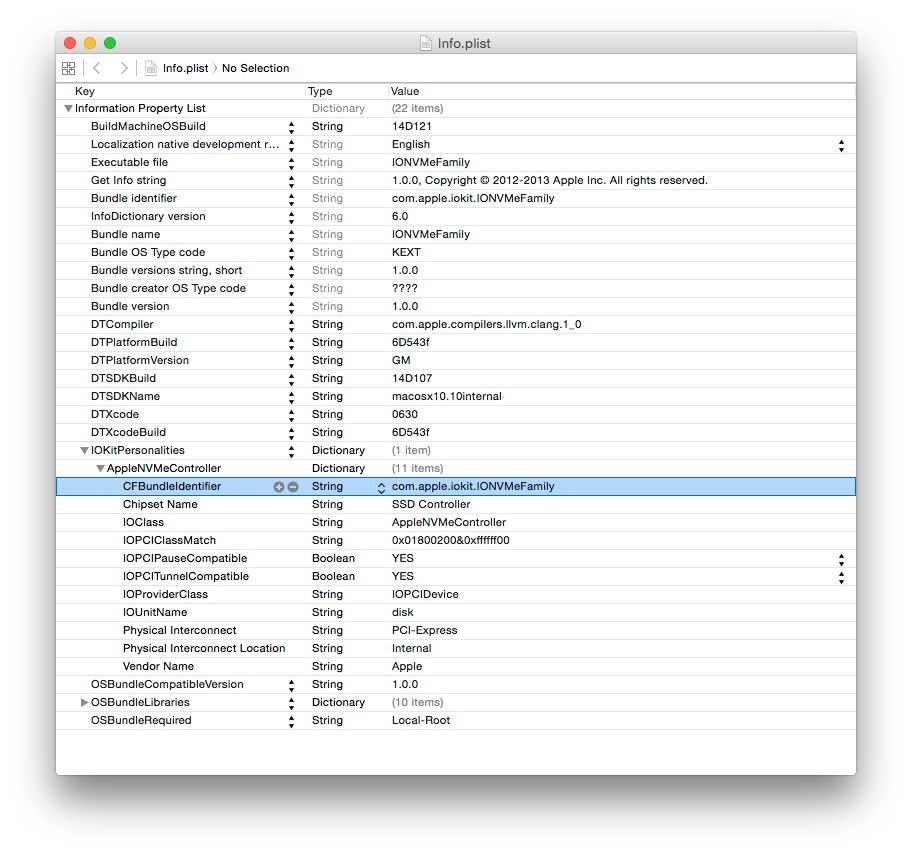Go back with the left arrow
This screenshot has height=855, width=912.
[97, 68]
